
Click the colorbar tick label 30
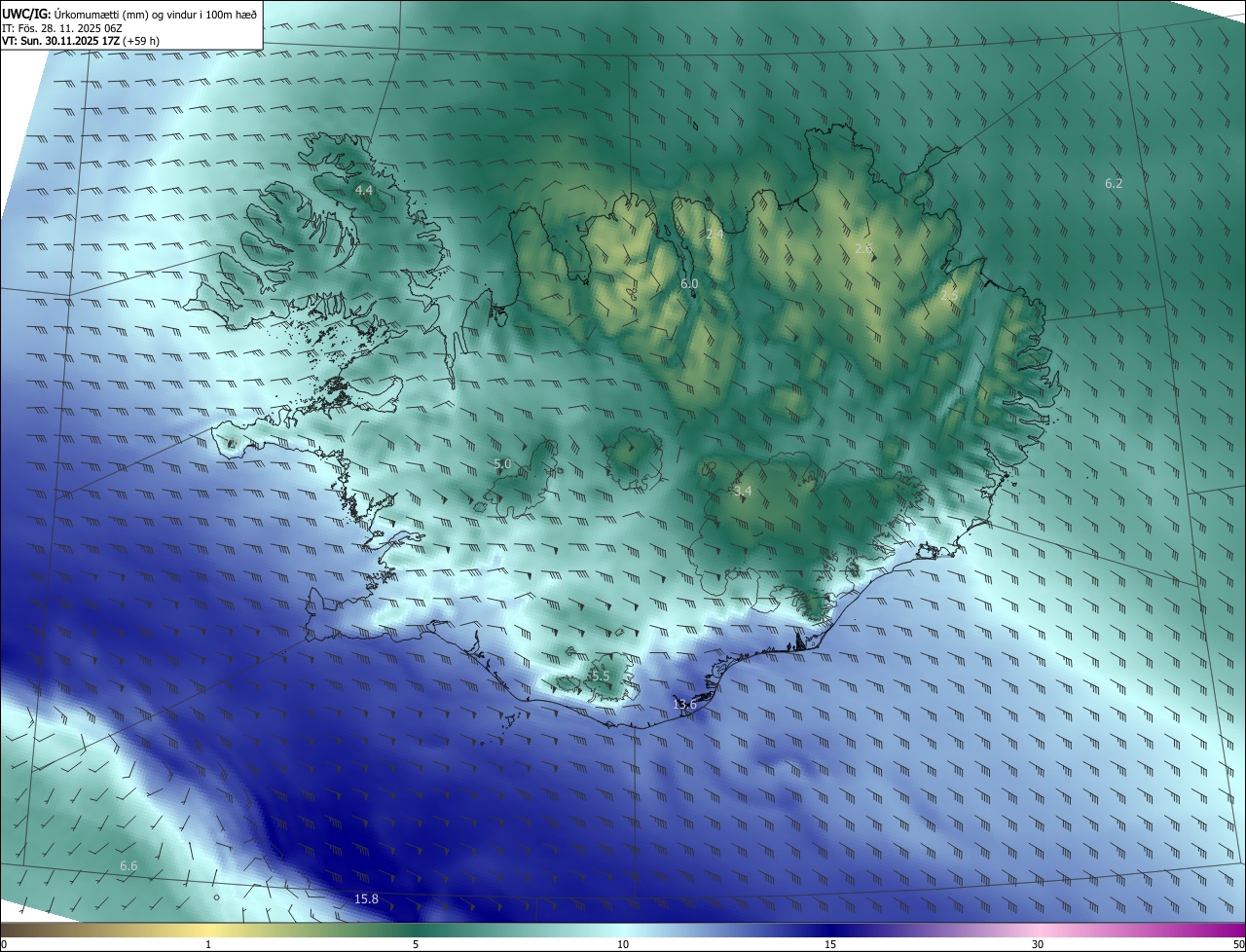(x=1038, y=944)
